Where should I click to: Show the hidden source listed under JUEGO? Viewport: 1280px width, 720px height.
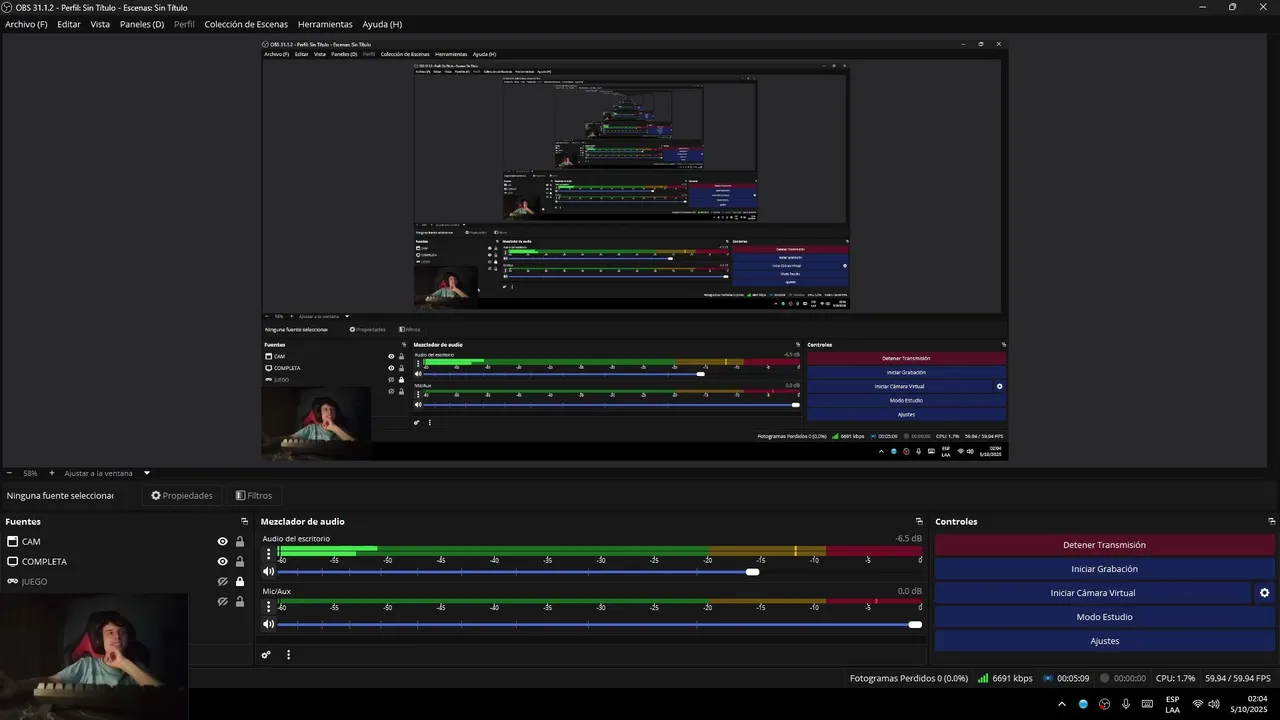point(223,601)
